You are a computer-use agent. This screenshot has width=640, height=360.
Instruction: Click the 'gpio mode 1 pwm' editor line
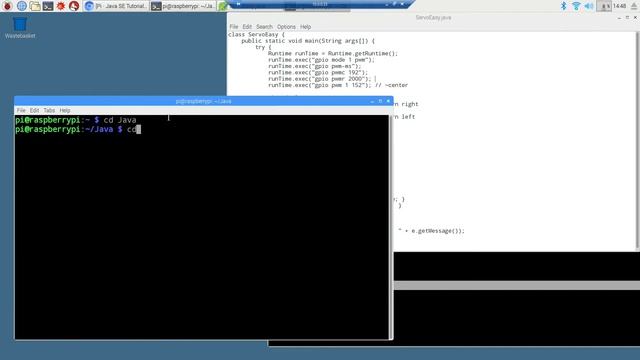point(321,60)
